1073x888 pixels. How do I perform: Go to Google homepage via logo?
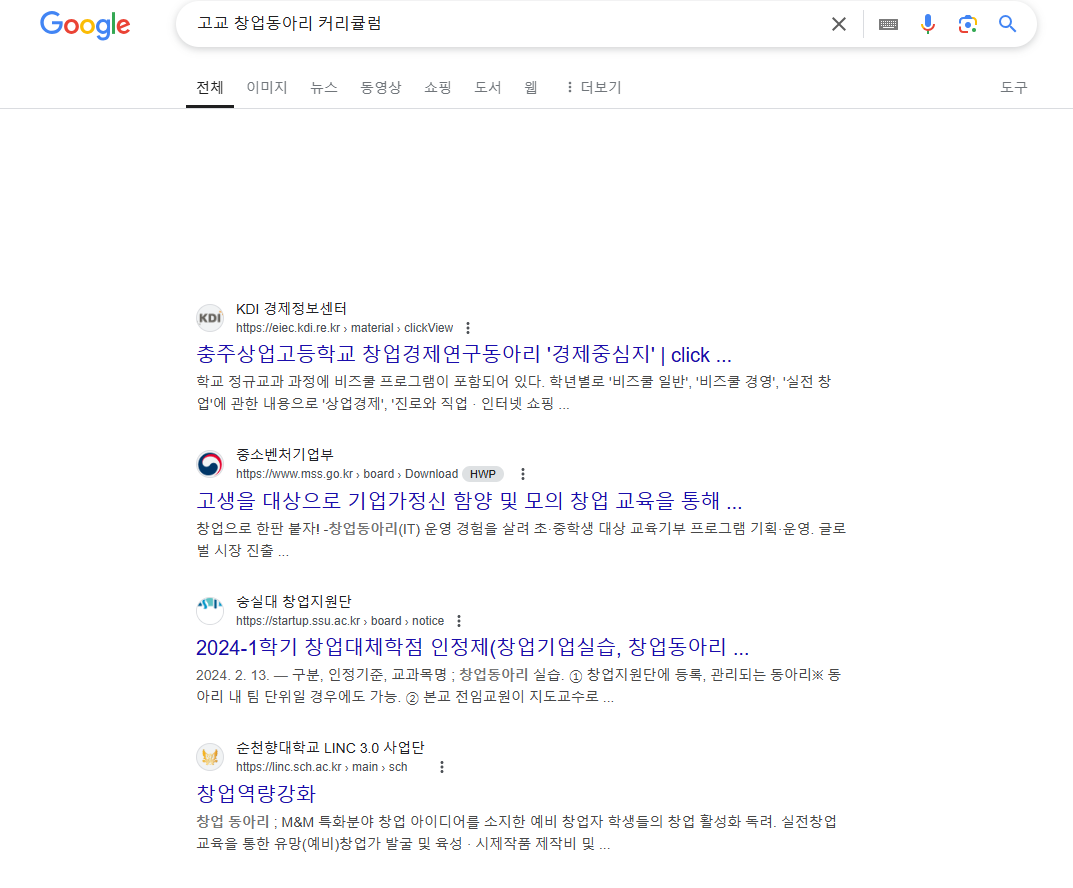tap(85, 25)
